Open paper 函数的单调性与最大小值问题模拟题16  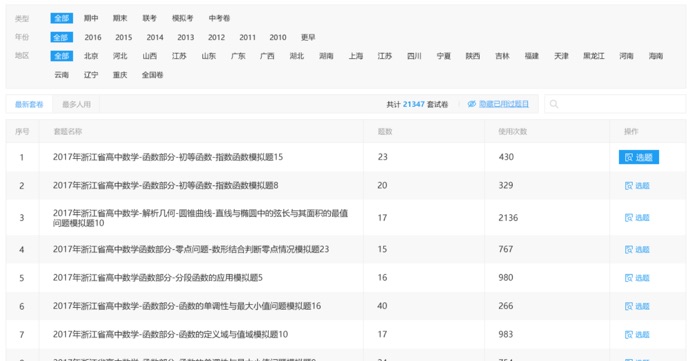(187, 306)
